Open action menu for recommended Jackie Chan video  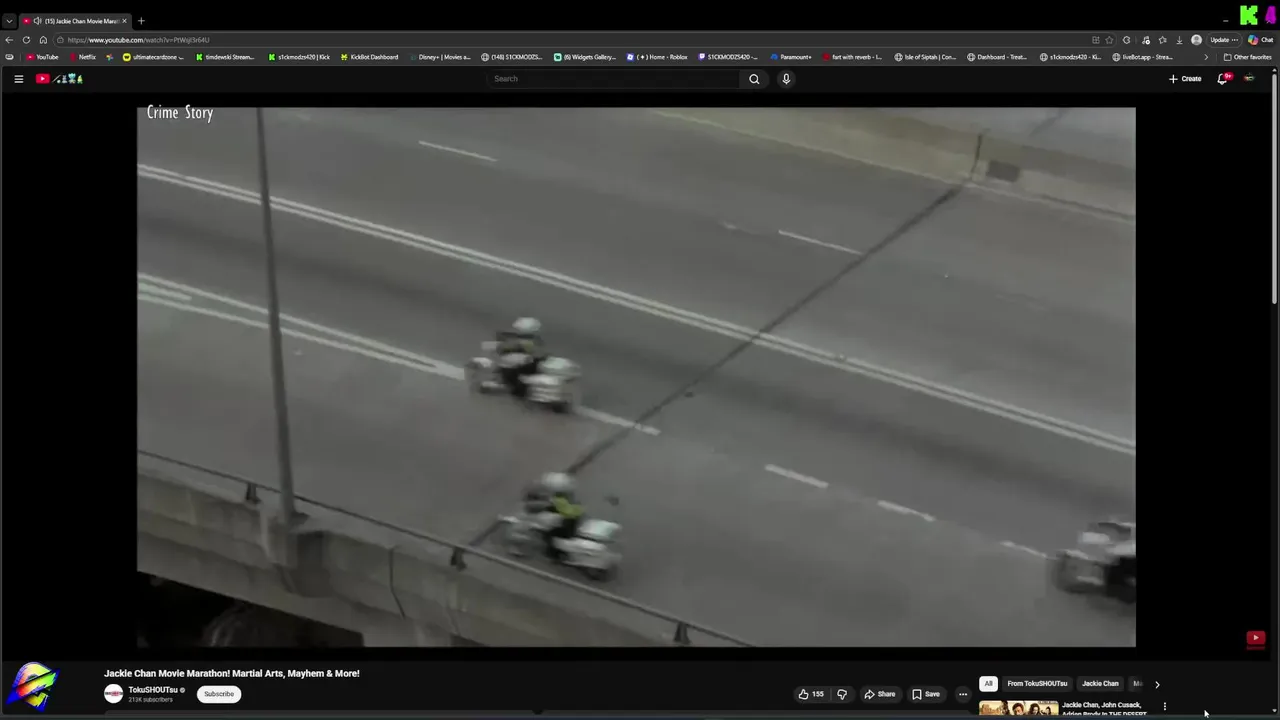[x=1164, y=707]
